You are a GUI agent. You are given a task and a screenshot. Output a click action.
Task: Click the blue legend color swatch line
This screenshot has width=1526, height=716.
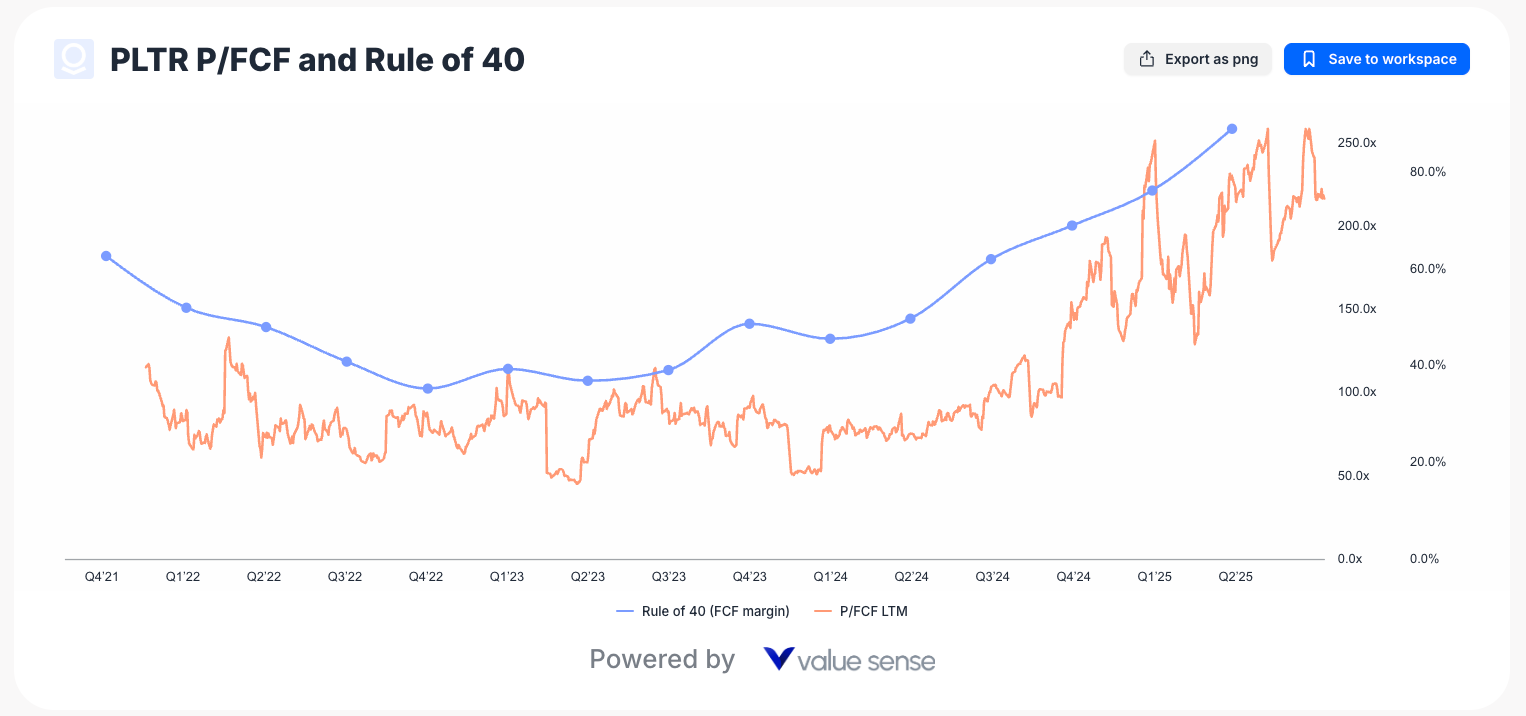625,610
